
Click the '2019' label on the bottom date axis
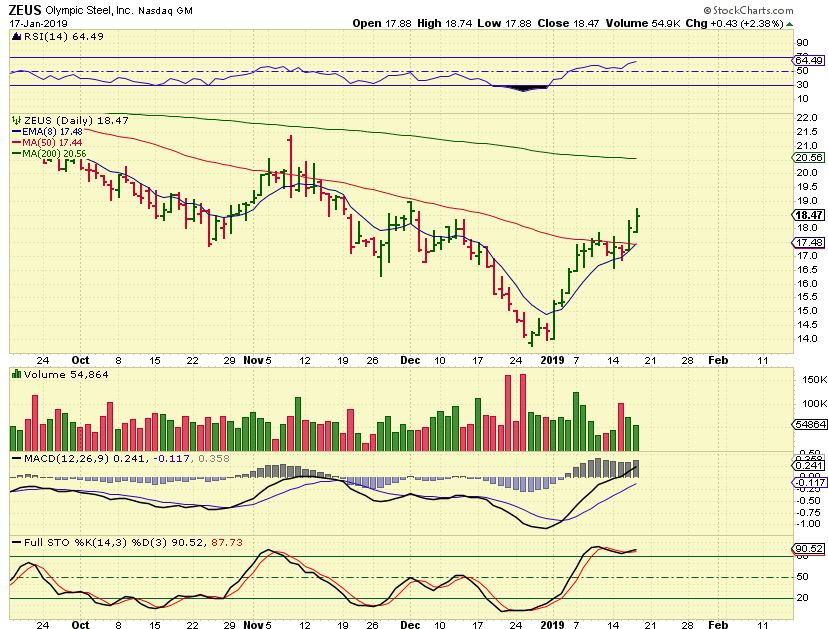point(552,625)
